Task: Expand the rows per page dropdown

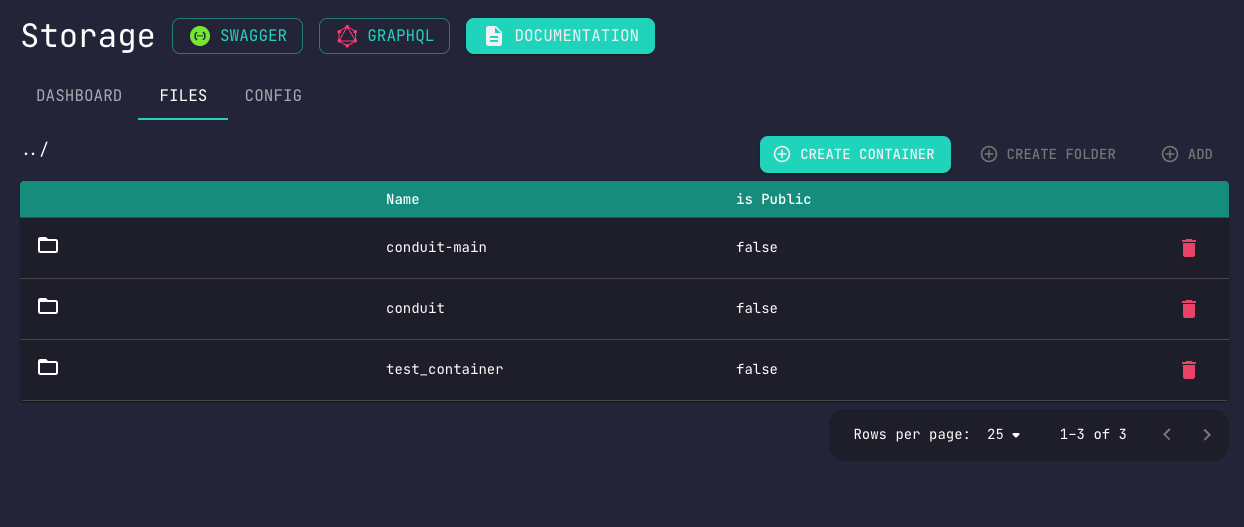Action: [1003, 435]
